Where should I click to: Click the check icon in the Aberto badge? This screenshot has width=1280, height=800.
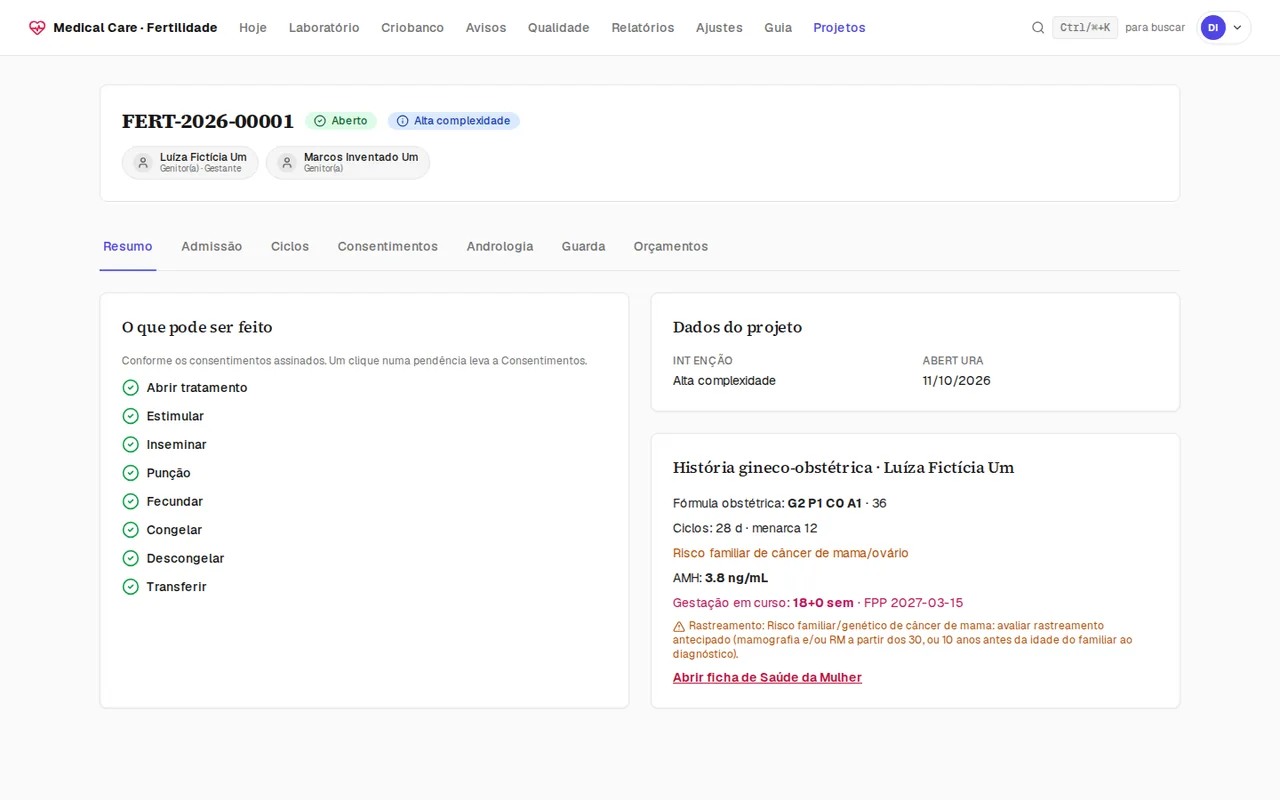[x=320, y=121]
